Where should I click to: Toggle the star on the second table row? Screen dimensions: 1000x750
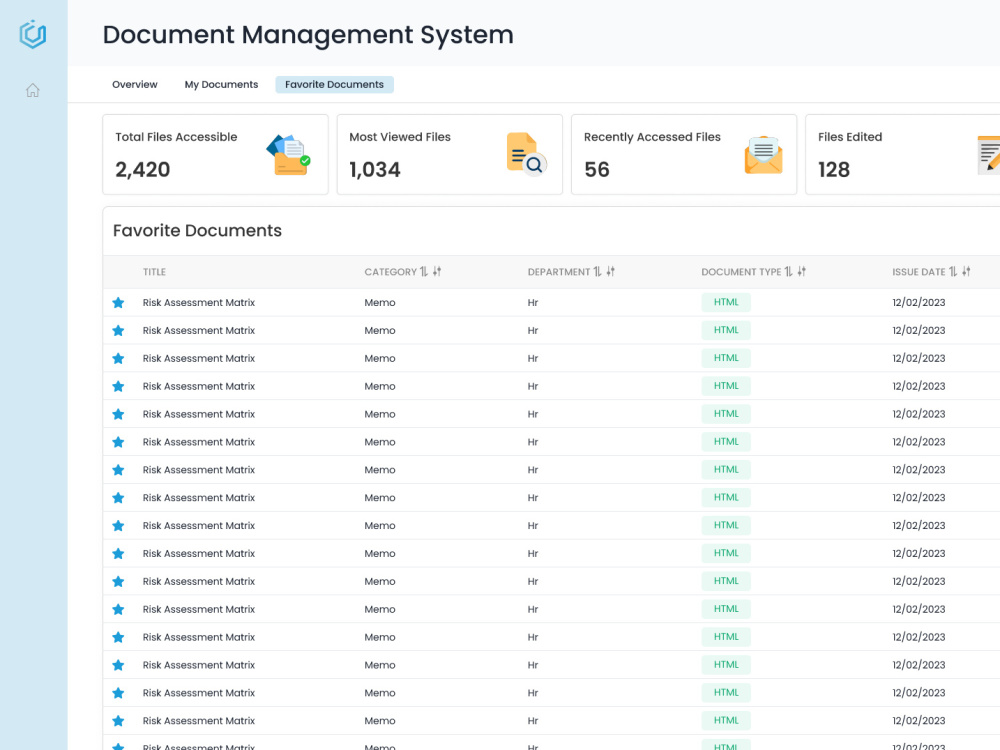(x=118, y=330)
